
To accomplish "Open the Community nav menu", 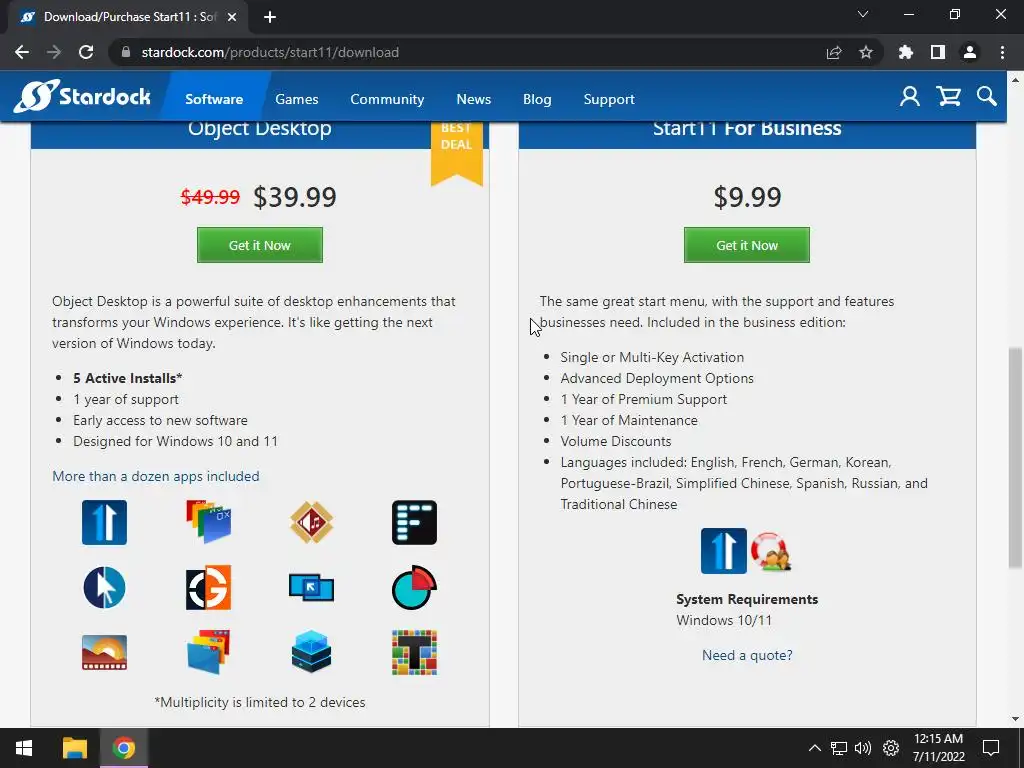I will coord(387,99).
